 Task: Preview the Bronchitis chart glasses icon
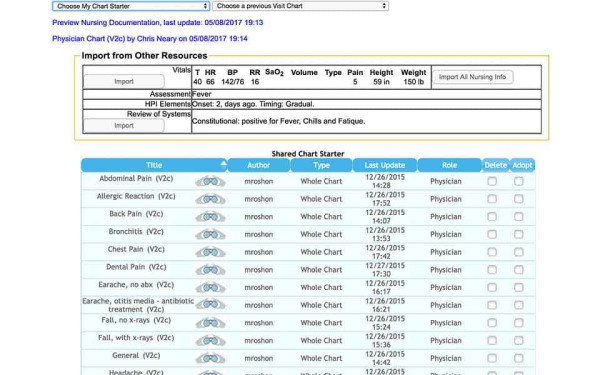pyautogui.click(x=210, y=234)
